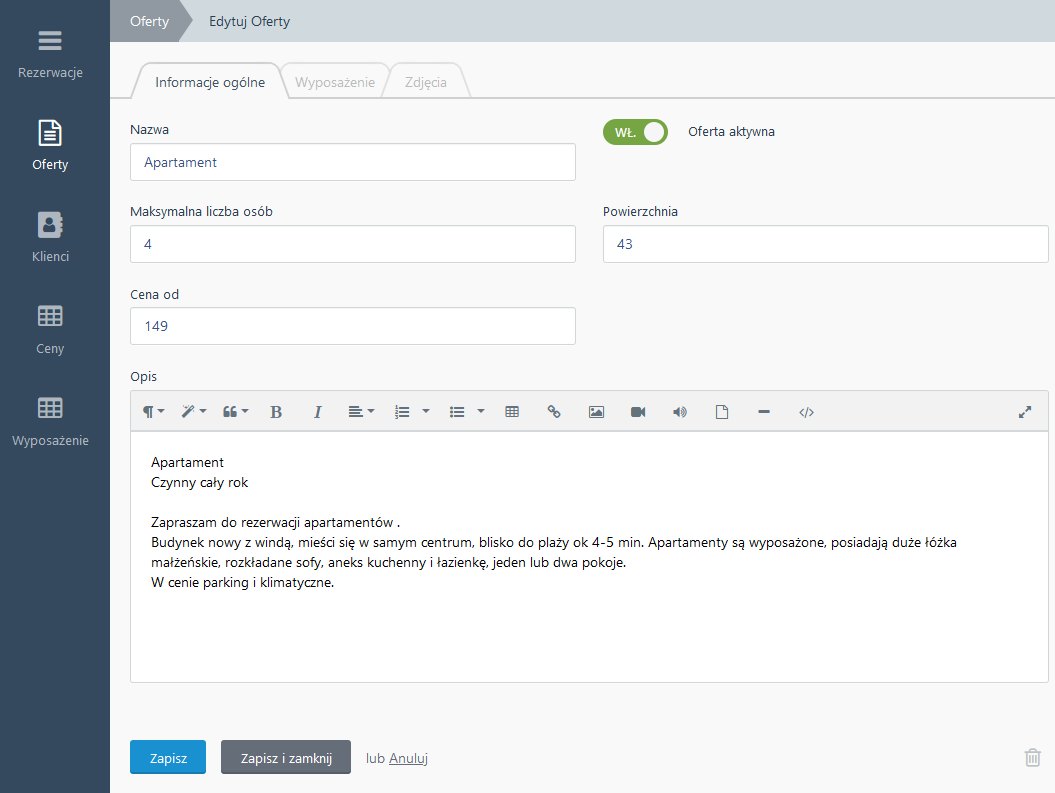Insert an ordered numbered list
The image size is (1055, 793).
pyautogui.click(x=402, y=412)
